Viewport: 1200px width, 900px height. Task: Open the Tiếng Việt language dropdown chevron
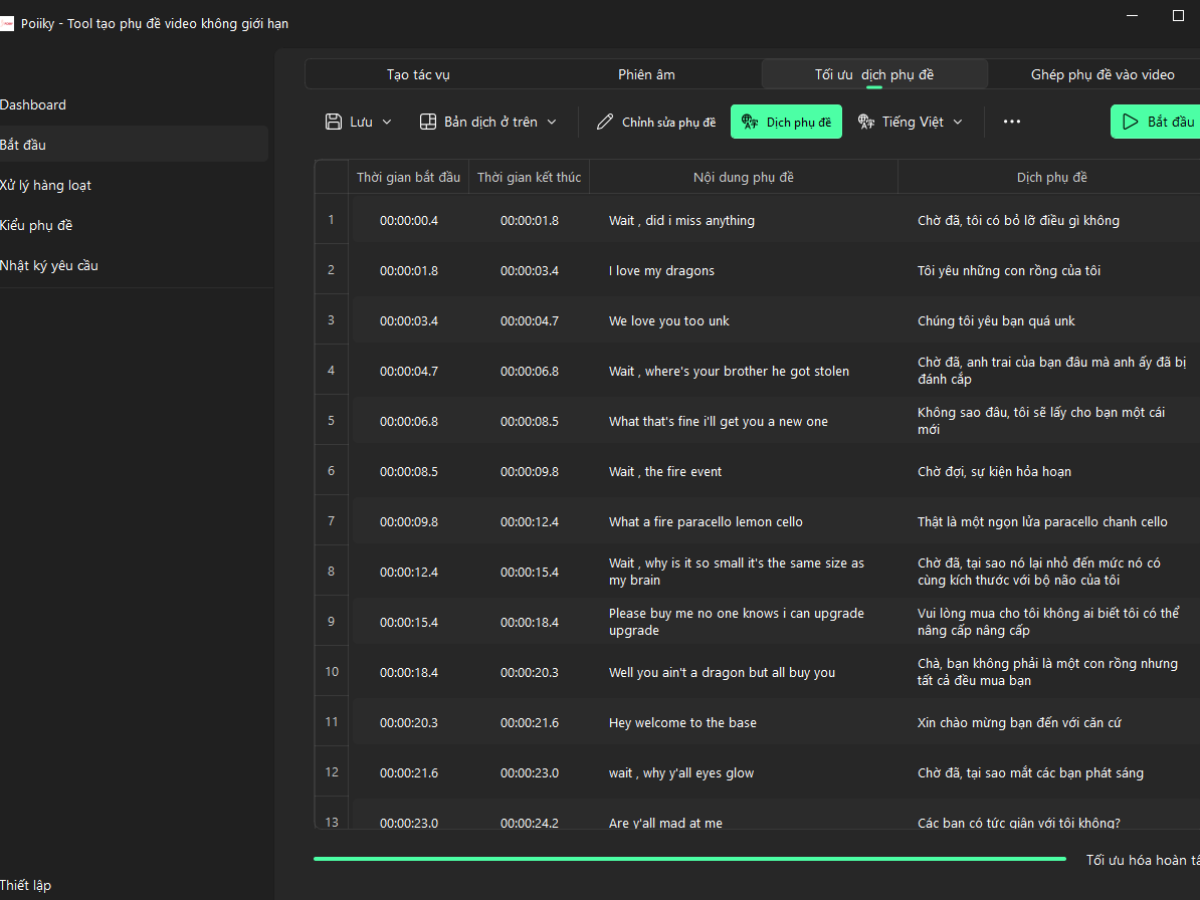tap(958, 122)
